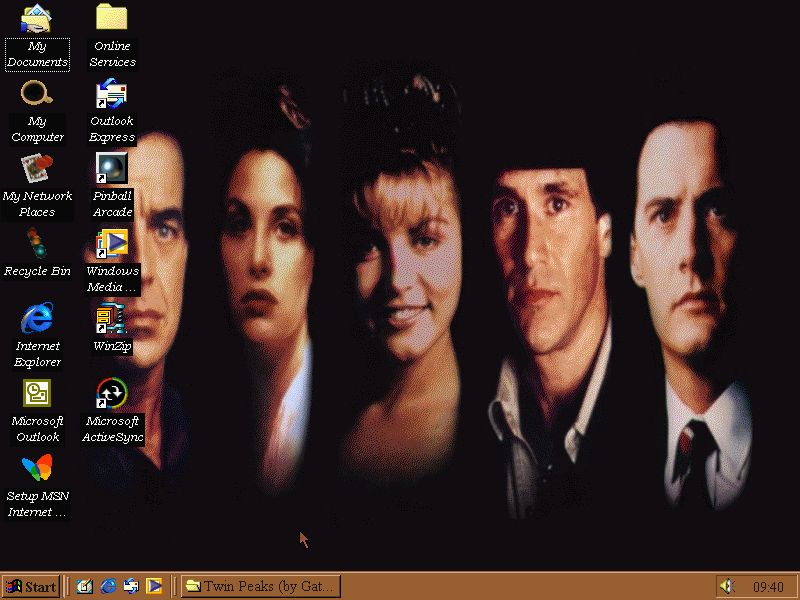The image size is (800, 600).
Task: Select the Online Services folder
Action: click(x=112, y=19)
